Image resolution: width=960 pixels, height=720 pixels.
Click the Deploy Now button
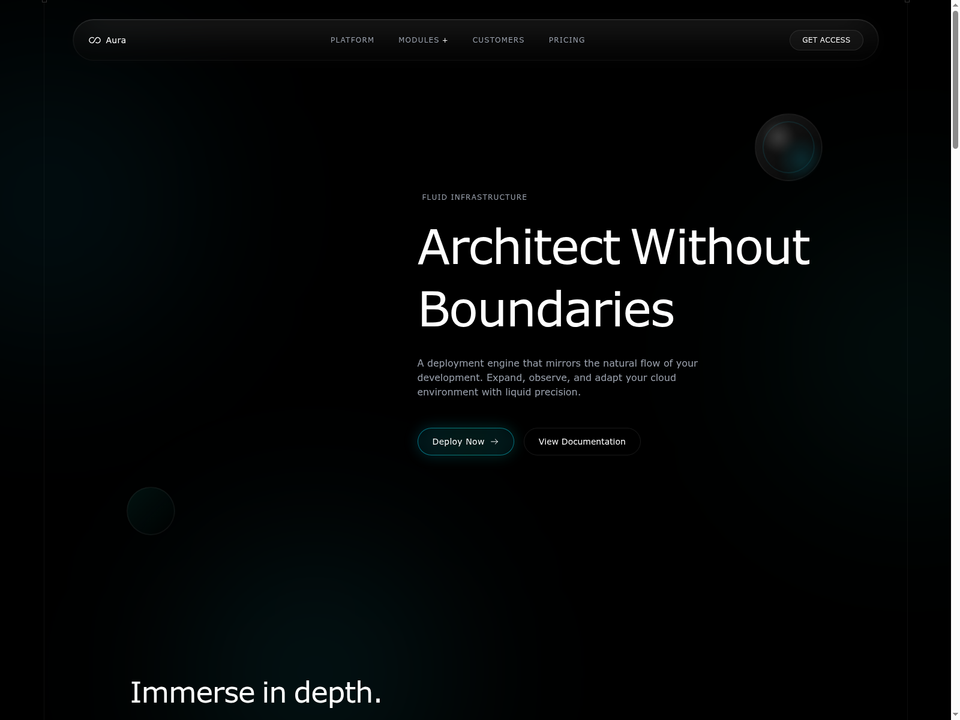pyautogui.click(x=465, y=441)
